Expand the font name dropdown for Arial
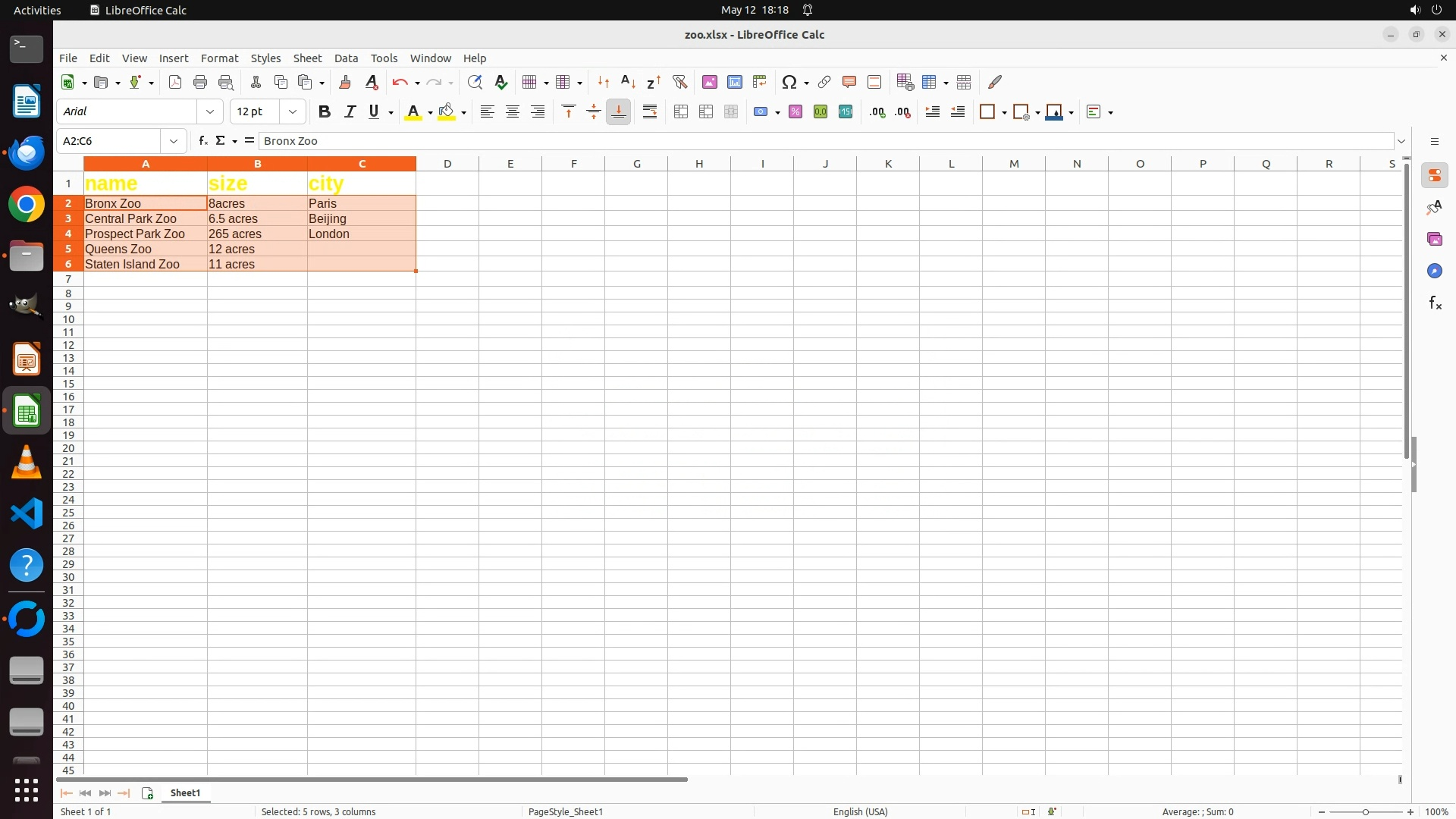 (210, 112)
